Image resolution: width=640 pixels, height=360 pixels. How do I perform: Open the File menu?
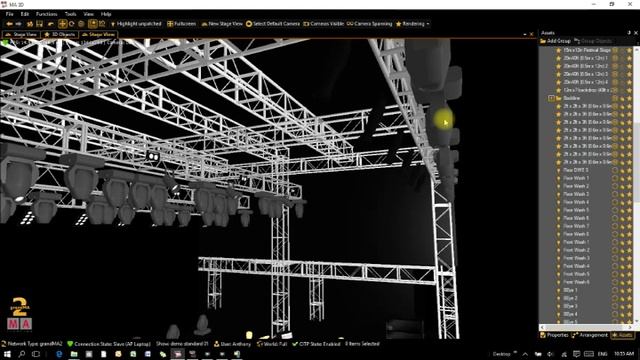pos(9,14)
